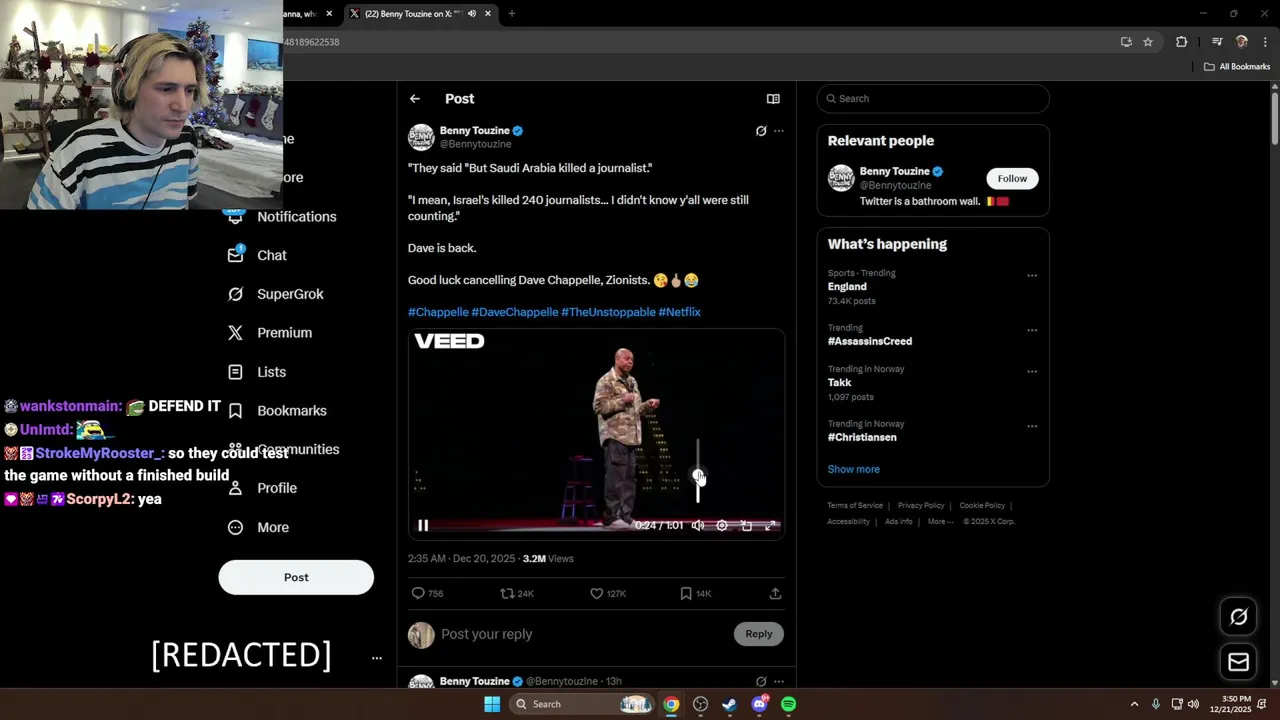Open Windows Start menu
The image size is (1280, 720).
492,704
